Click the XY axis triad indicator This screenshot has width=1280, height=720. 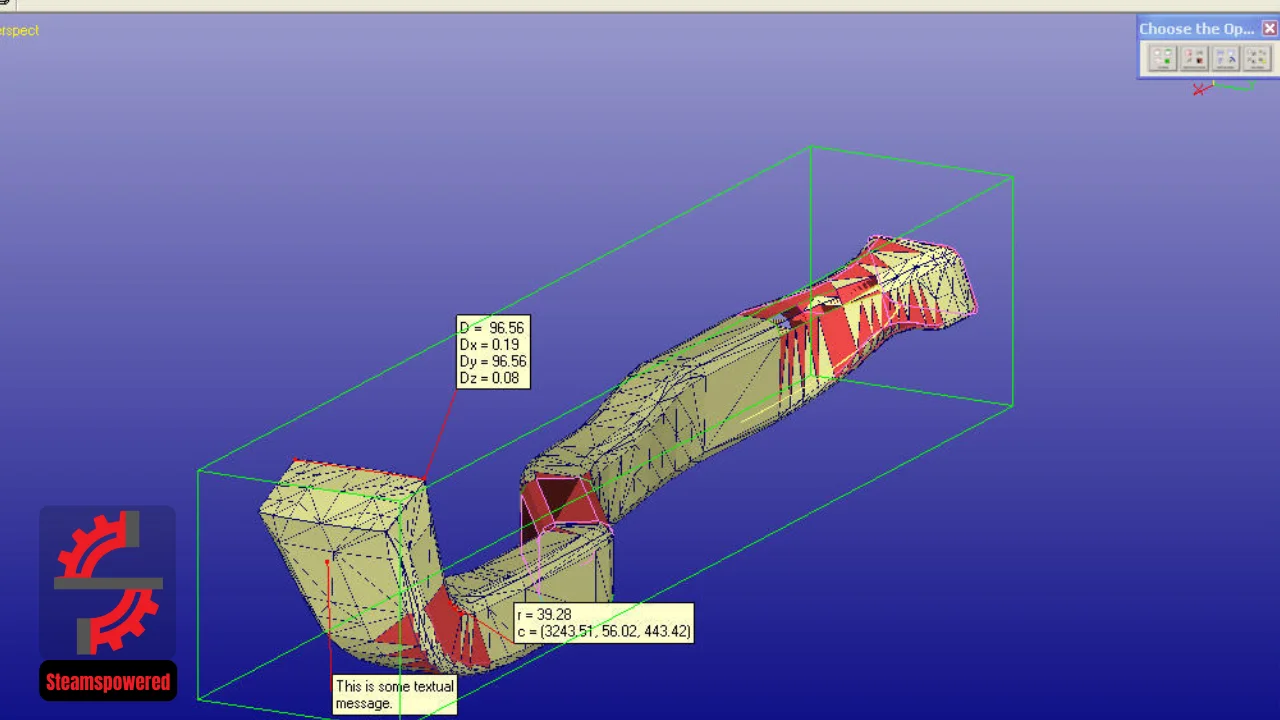click(x=1224, y=88)
